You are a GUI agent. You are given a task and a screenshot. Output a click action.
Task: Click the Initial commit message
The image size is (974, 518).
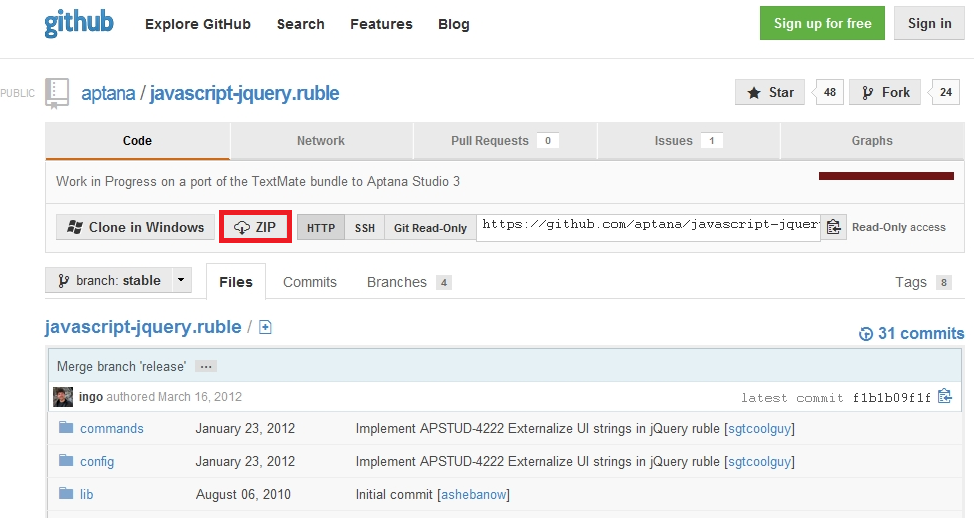click(394, 494)
